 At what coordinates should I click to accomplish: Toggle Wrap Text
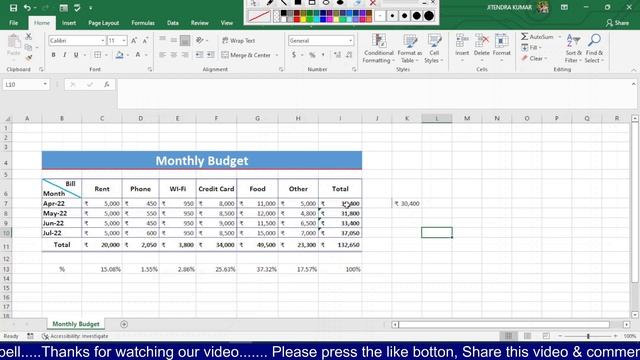[x=239, y=40]
